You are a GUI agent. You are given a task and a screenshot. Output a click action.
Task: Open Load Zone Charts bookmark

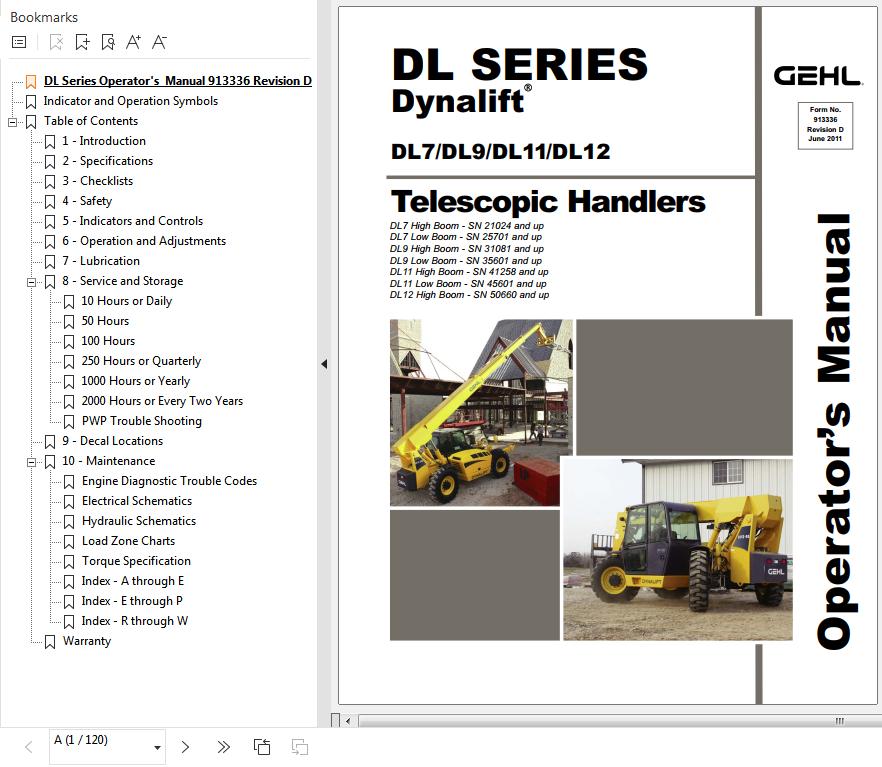pyautogui.click(x=128, y=541)
